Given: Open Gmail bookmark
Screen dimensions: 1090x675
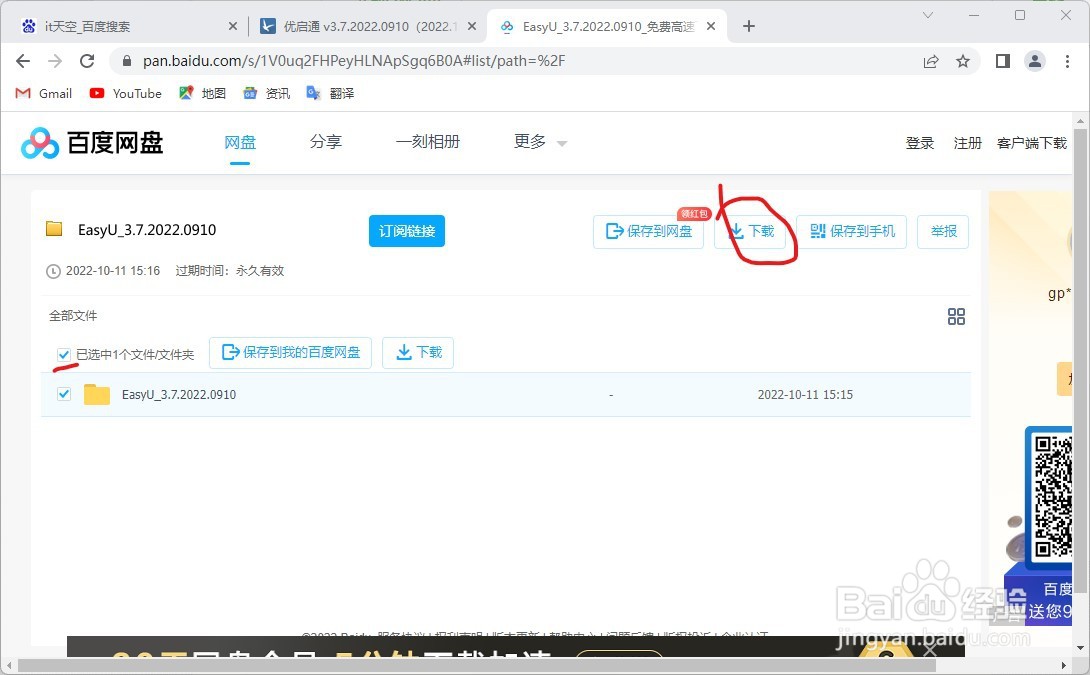Looking at the screenshot, I should 44,93.
